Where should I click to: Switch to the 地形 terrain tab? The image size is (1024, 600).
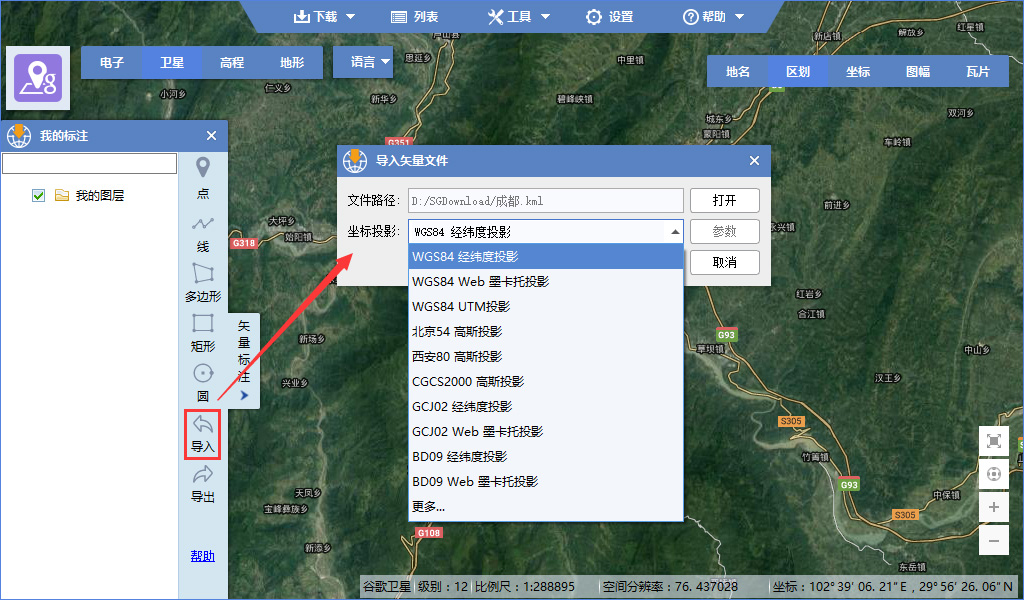click(x=292, y=63)
